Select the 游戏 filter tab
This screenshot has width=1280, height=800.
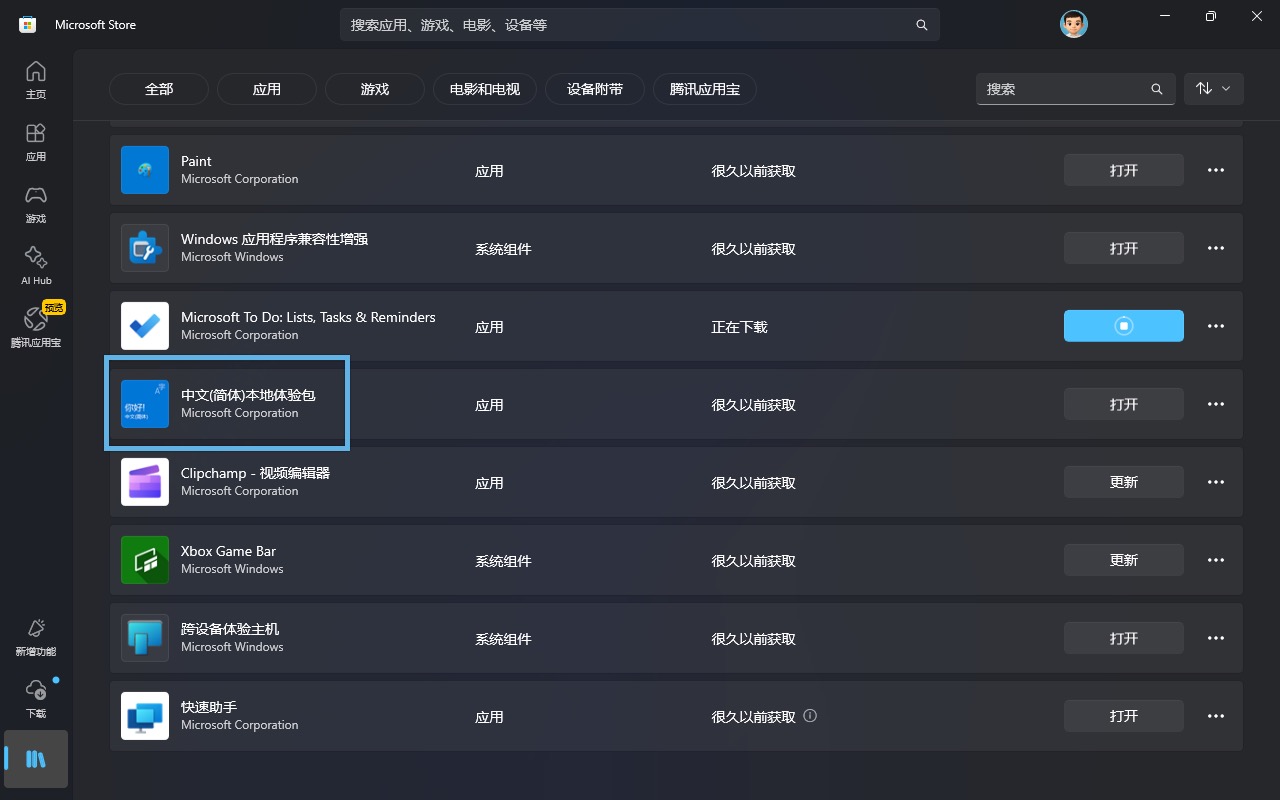coord(375,89)
